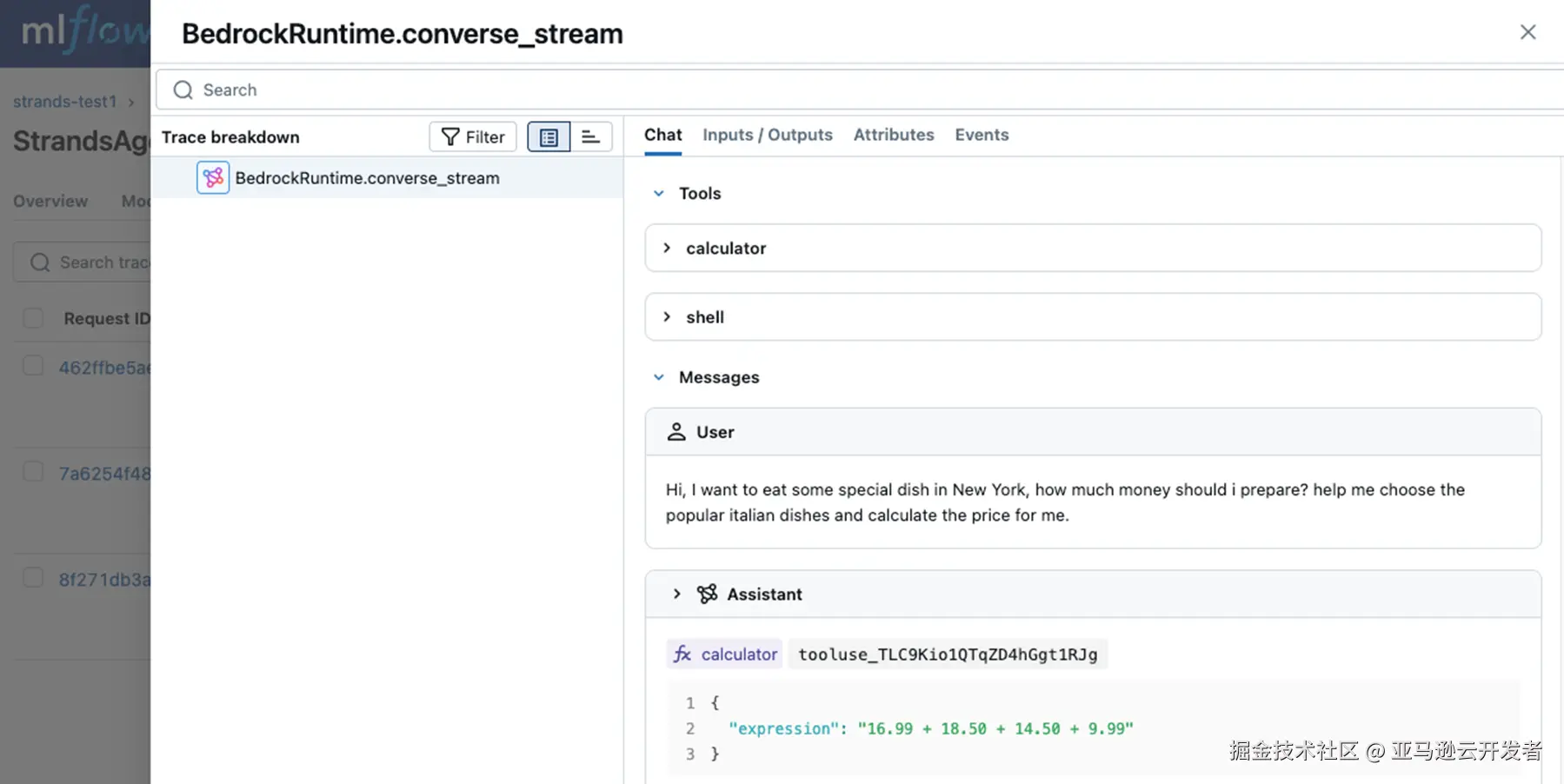Tick the checkbox next to 8f271db3
The image size is (1564, 784).
[x=33, y=578]
